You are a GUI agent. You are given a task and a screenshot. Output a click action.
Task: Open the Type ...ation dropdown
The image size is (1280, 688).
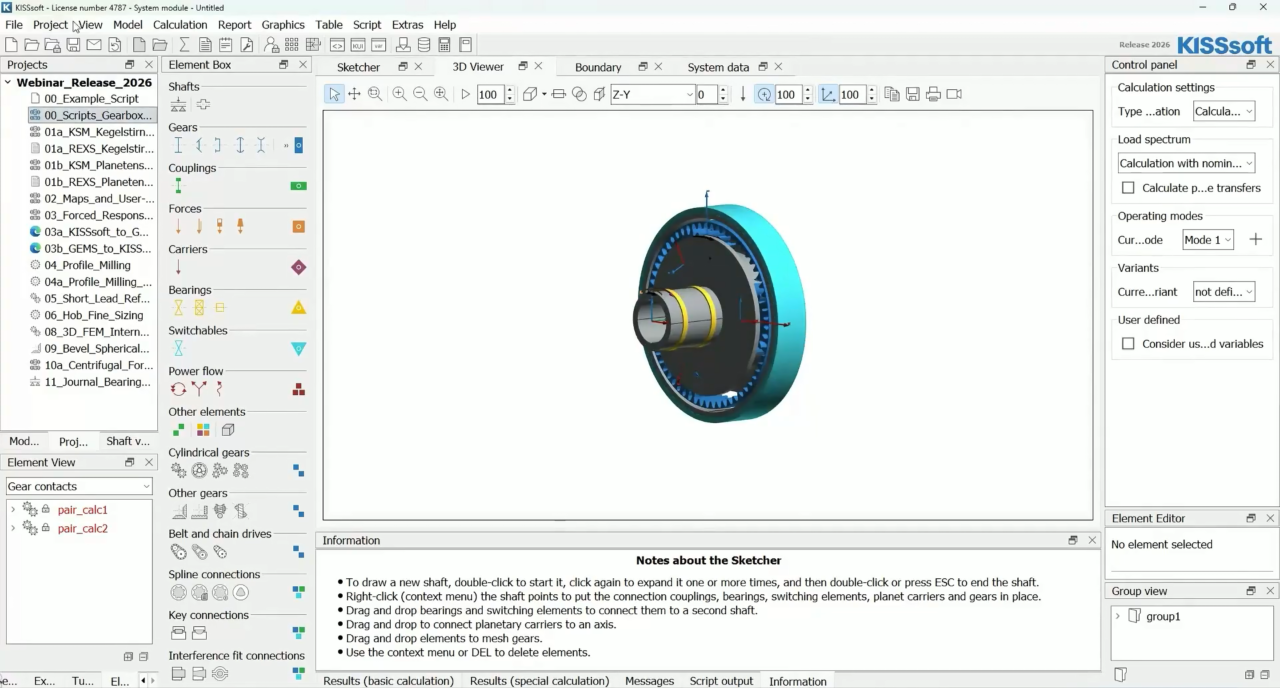1223,112
